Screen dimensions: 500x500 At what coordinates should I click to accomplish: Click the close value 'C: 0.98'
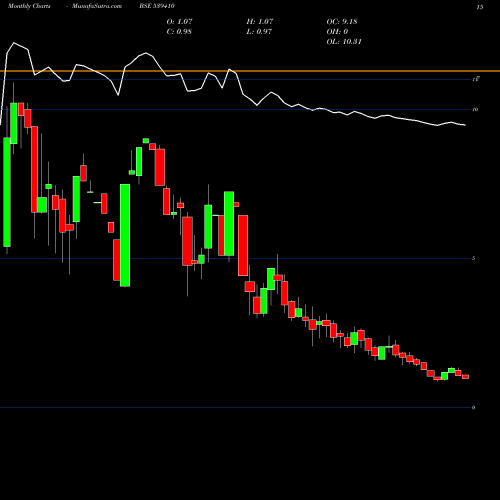[x=179, y=32]
